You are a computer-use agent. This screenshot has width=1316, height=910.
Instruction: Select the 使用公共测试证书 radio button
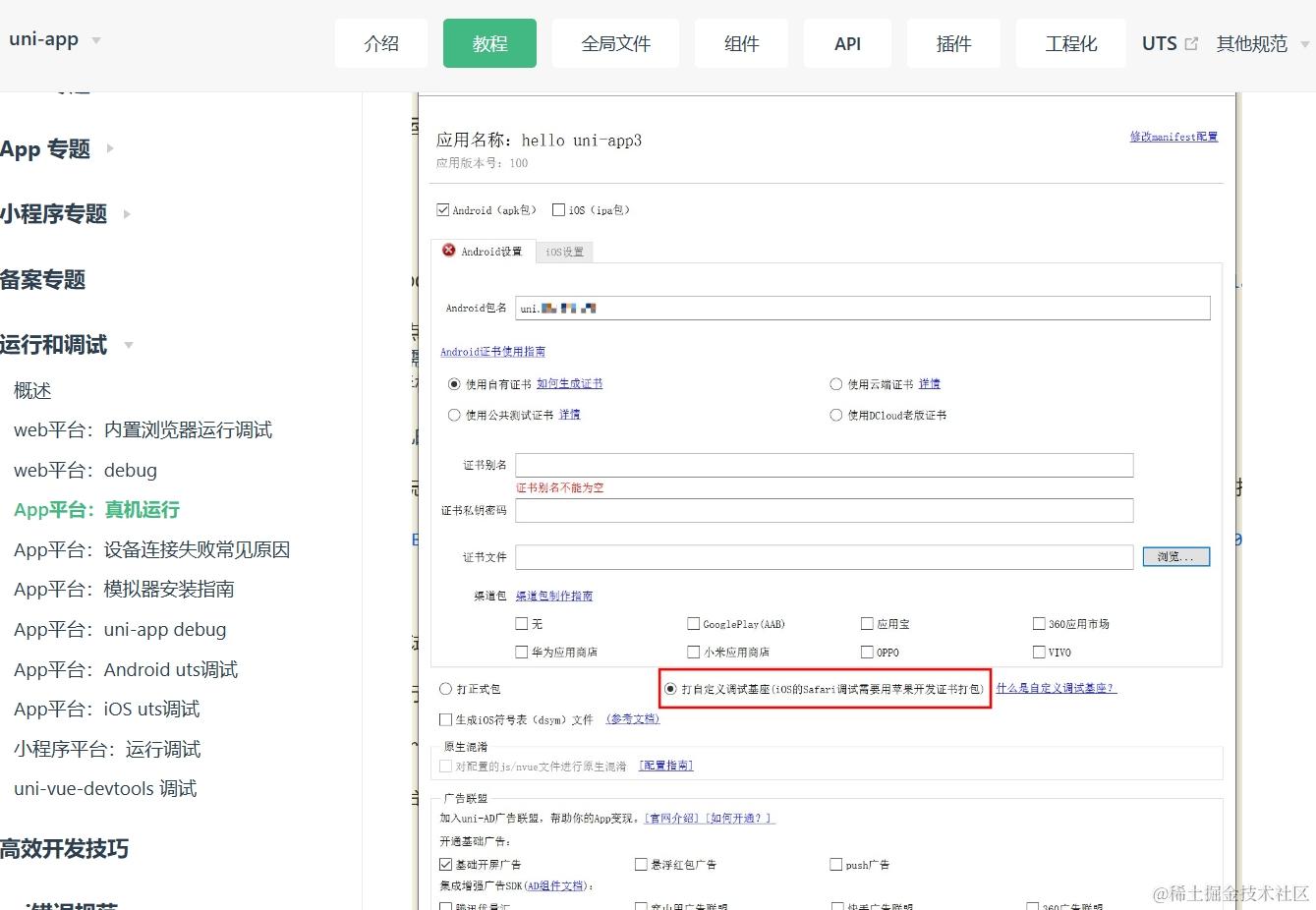pyautogui.click(x=454, y=415)
